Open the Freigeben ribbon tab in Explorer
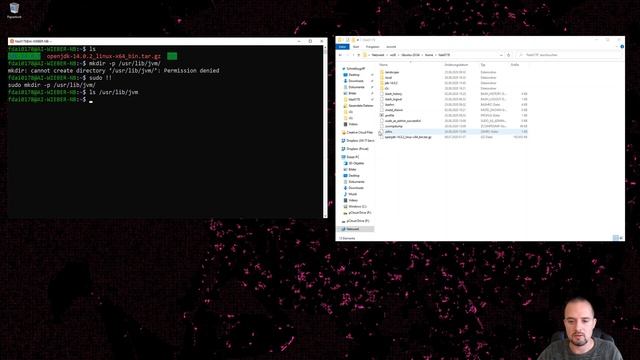The height and width of the screenshot is (360, 640). click(372, 47)
